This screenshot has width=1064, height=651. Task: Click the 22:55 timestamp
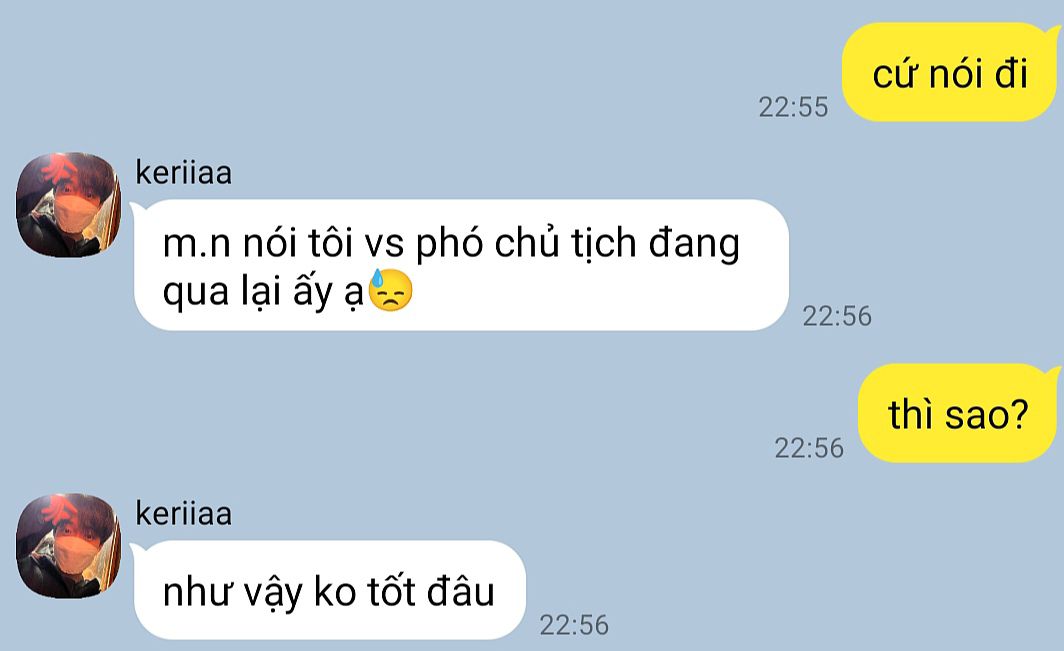793,107
